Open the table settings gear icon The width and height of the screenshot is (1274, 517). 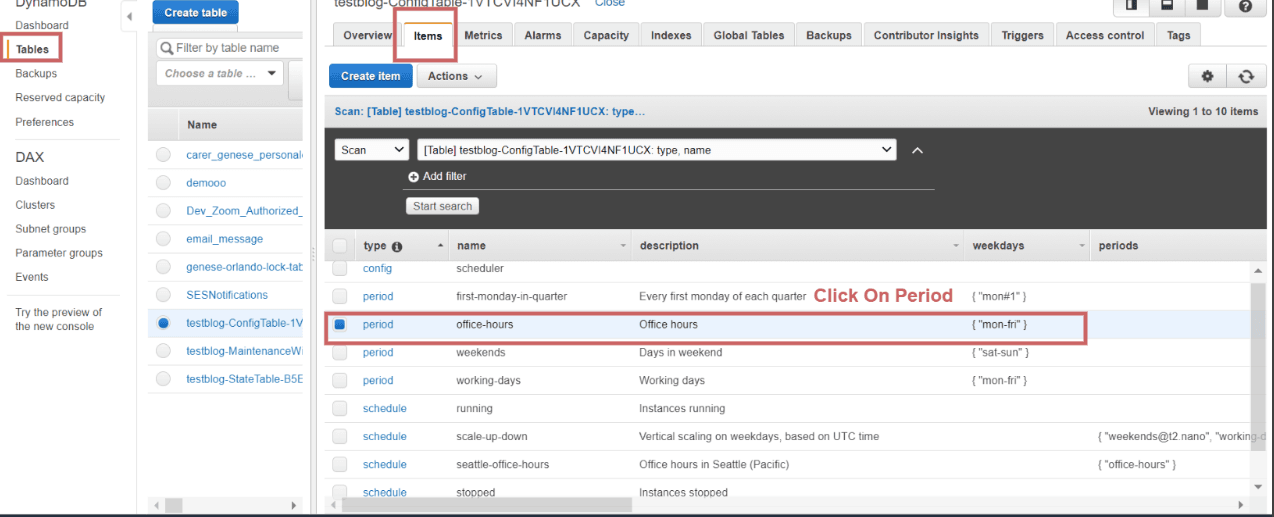point(1207,76)
